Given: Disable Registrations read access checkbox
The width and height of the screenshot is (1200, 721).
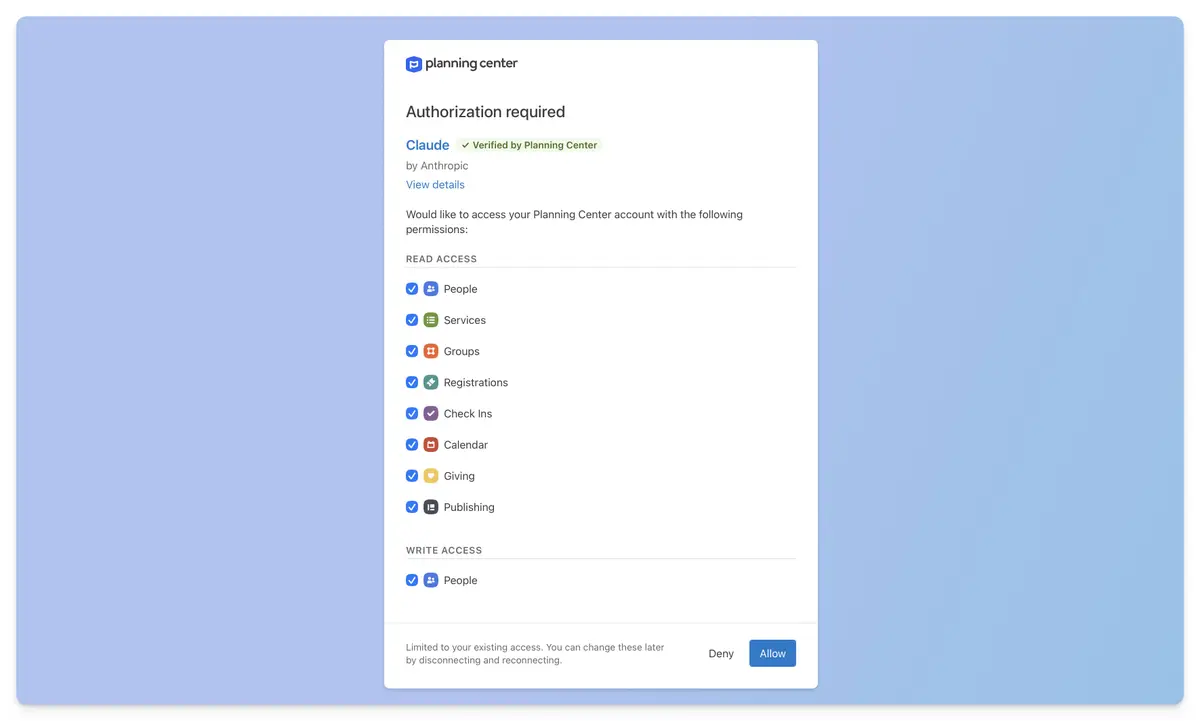Looking at the screenshot, I should click(x=412, y=382).
